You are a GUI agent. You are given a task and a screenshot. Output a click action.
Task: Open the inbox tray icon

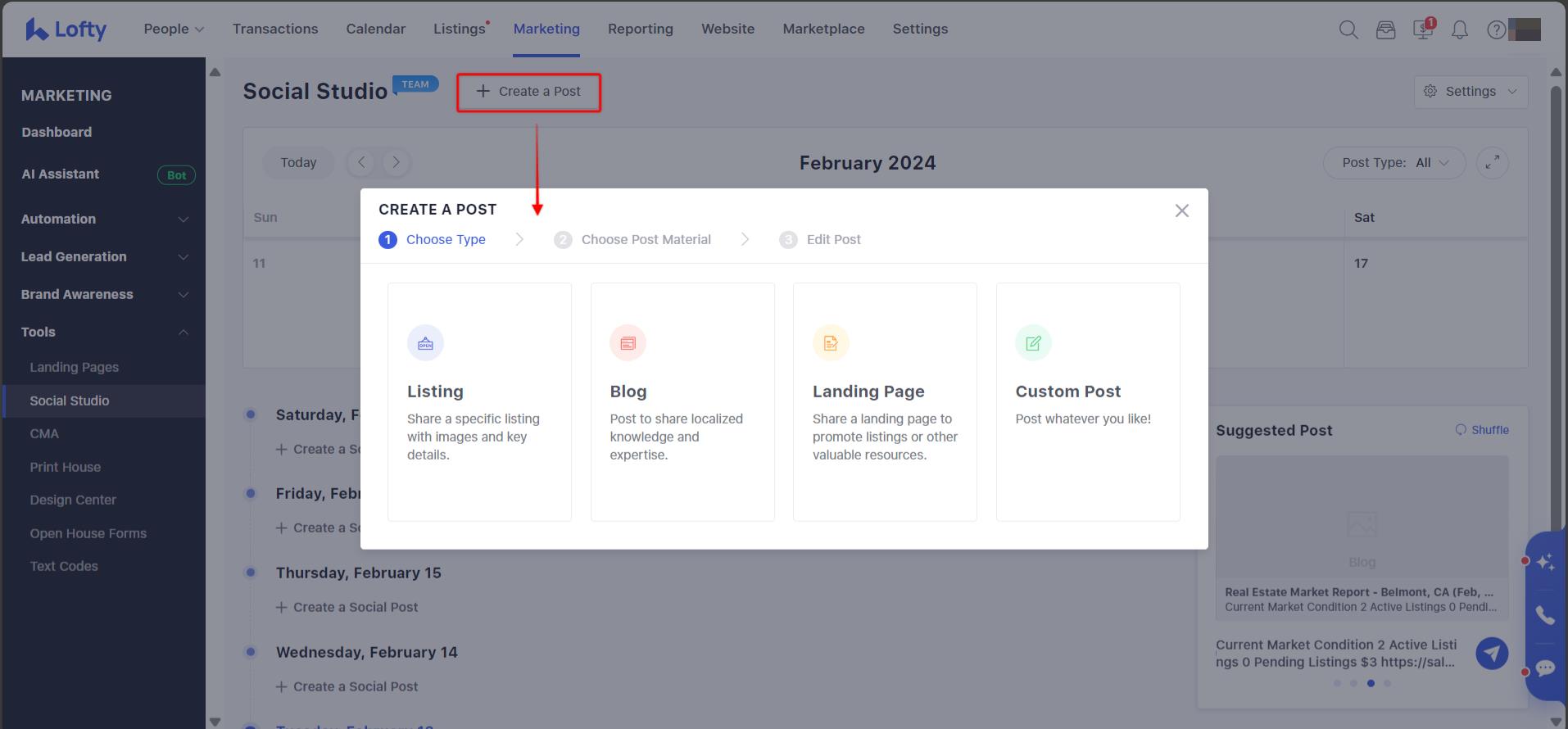(1385, 29)
